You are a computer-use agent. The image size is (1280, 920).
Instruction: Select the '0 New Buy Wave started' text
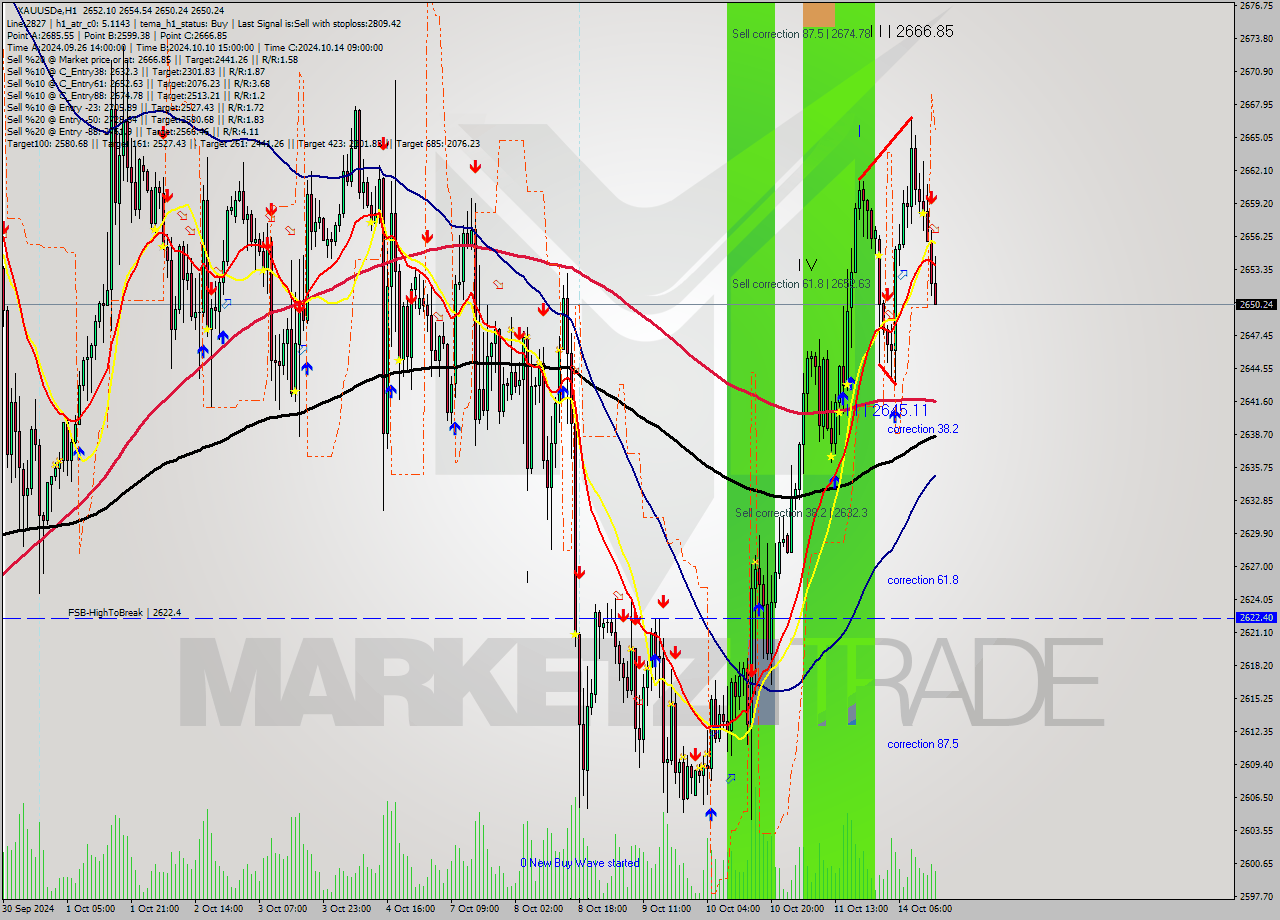[x=580, y=863]
